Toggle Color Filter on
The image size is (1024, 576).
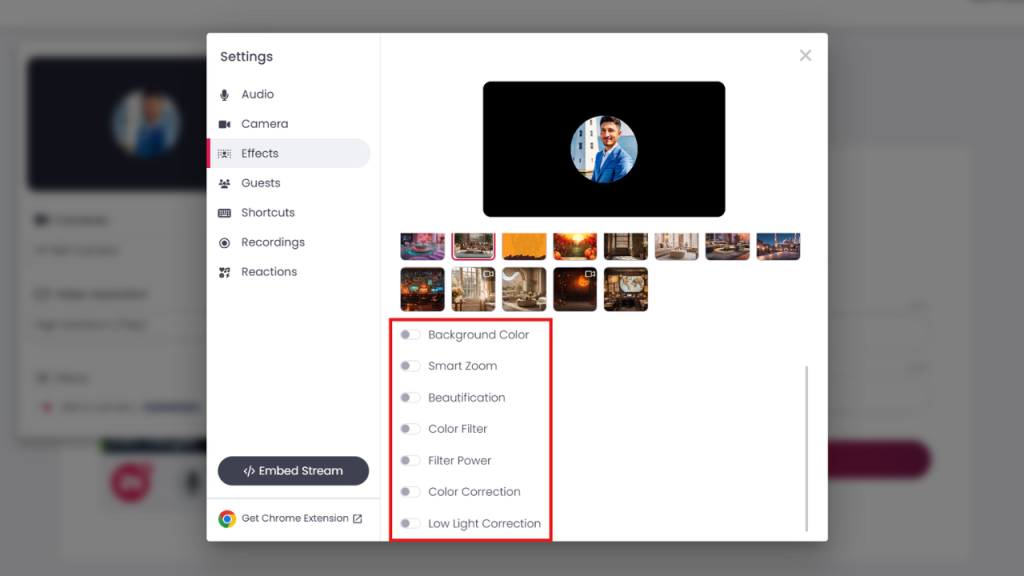pos(409,428)
